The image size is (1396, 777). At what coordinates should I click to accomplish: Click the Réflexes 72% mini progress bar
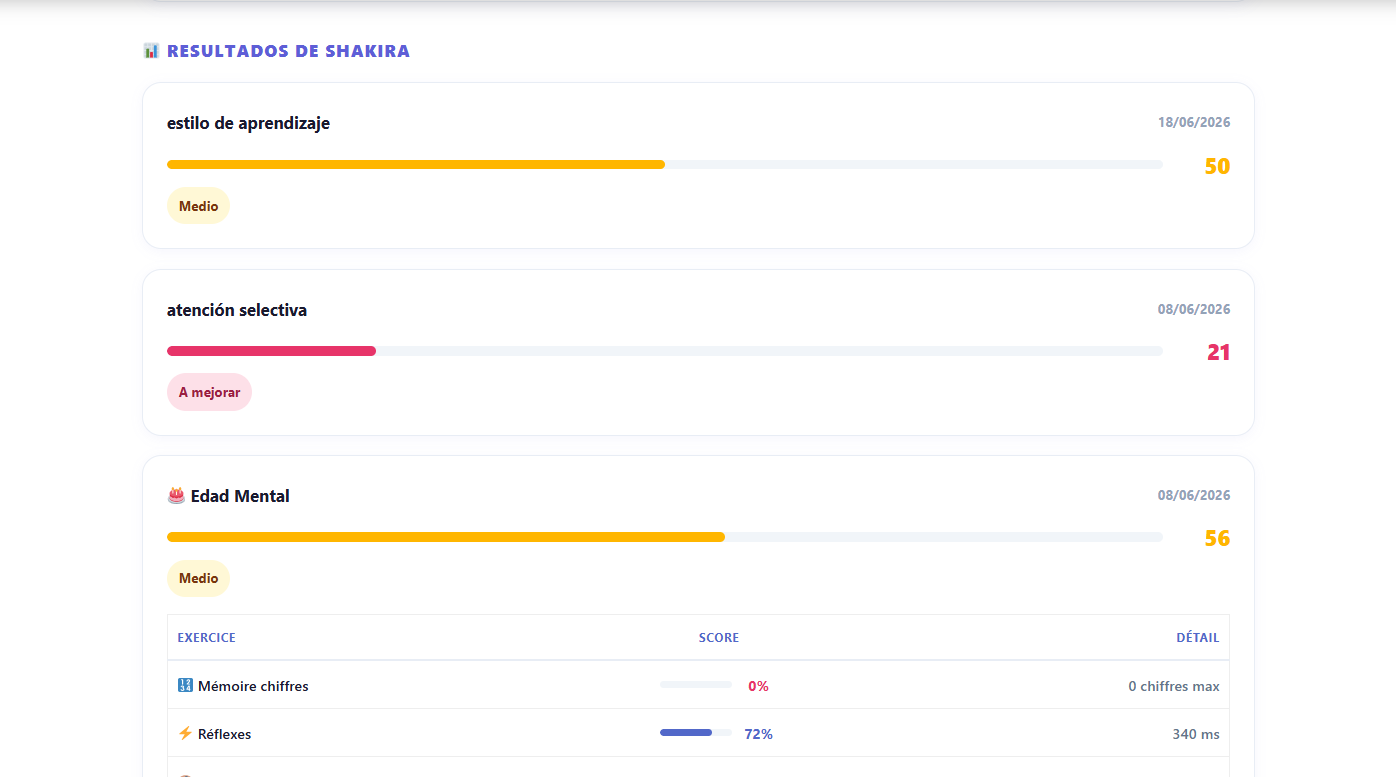point(696,733)
